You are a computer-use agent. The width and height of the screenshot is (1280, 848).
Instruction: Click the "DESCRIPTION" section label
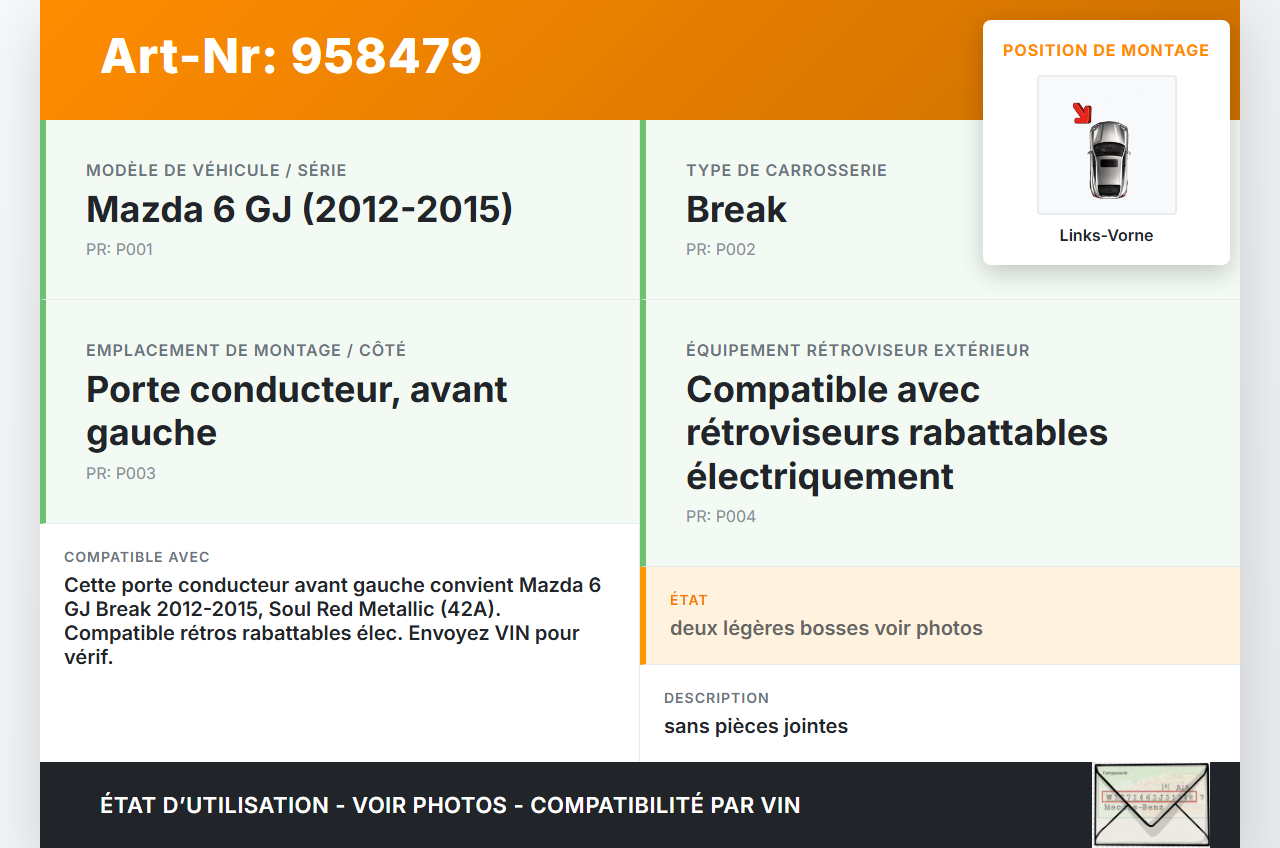coord(717,698)
